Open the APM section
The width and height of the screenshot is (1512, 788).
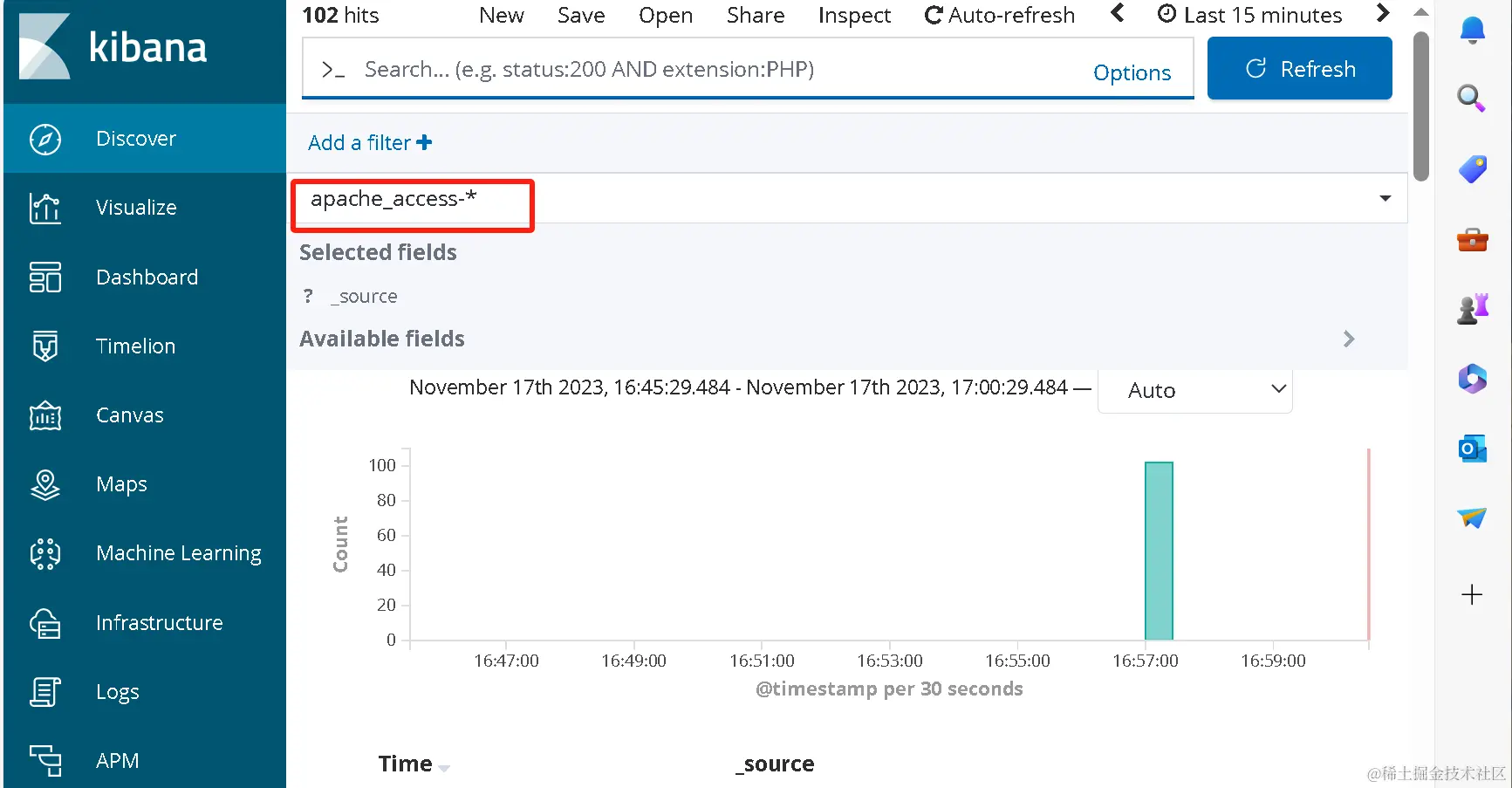tap(118, 760)
